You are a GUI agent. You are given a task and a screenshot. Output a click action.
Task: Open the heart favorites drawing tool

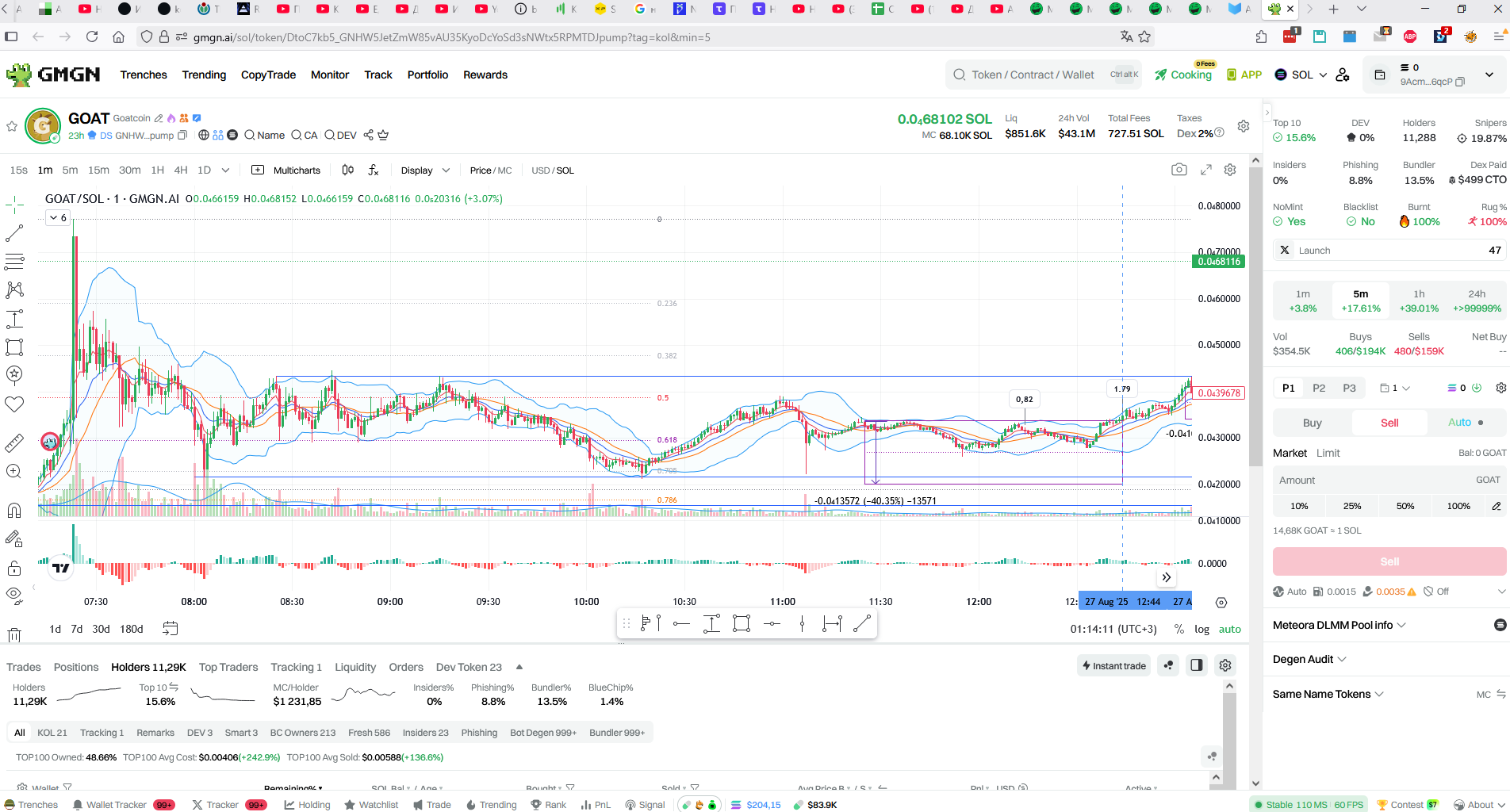pos(14,404)
